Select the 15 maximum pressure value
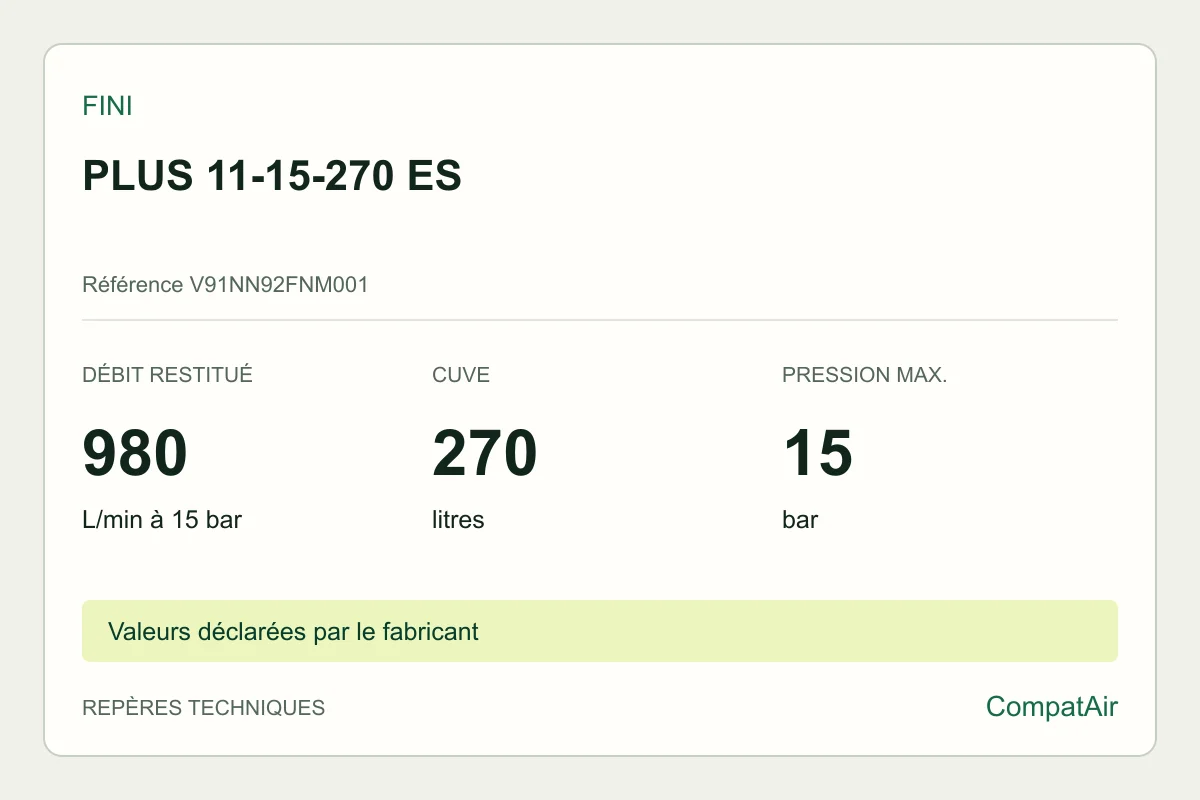This screenshot has width=1200, height=800. (x=817, y=453)
